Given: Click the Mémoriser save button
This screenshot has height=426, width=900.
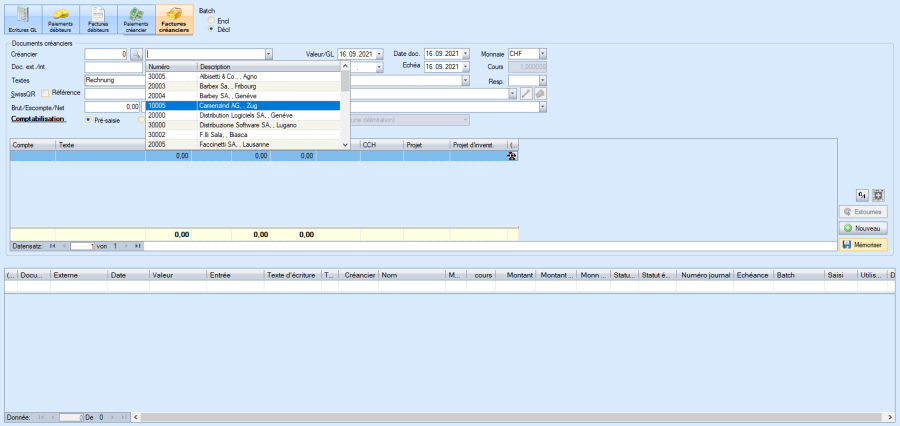Looking at the screenshot, I should click(x=862, y=244).
